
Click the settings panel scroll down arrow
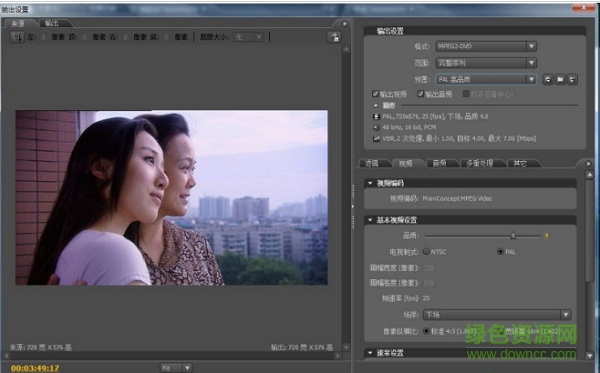[x=590, y=355]
